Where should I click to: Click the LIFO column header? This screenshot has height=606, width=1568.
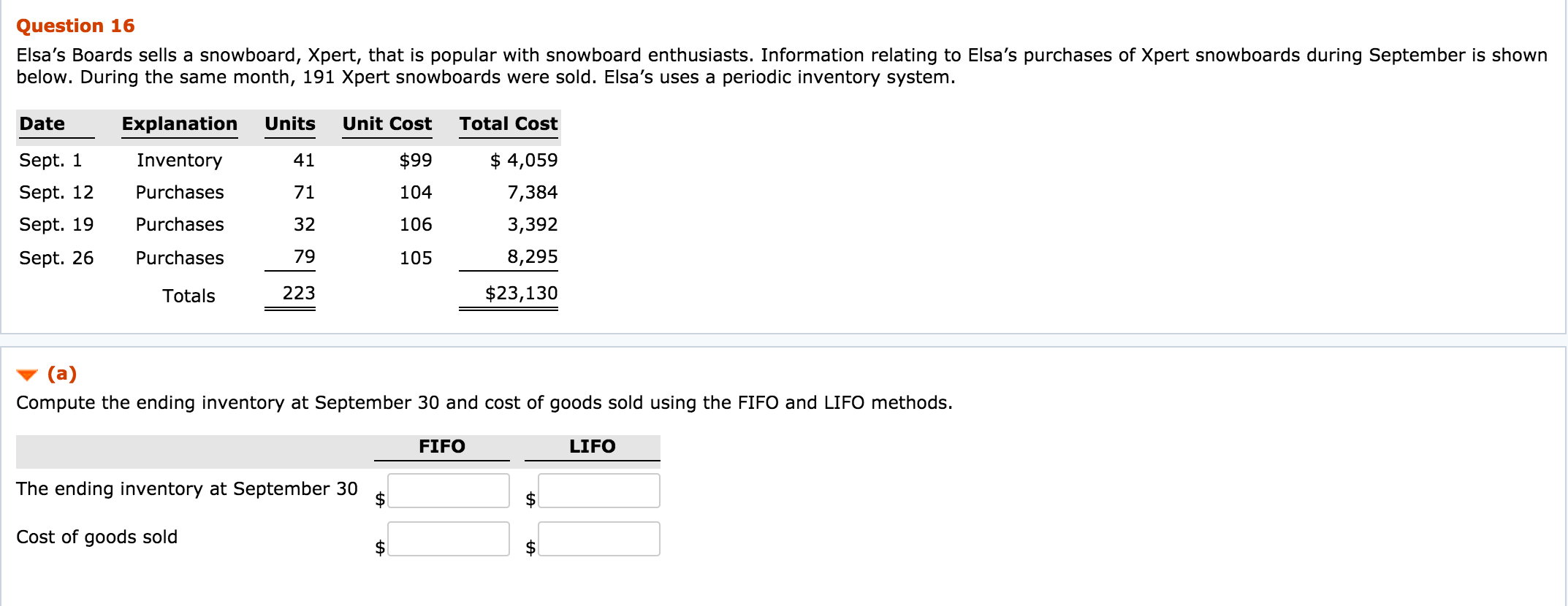tap(592, 446)
